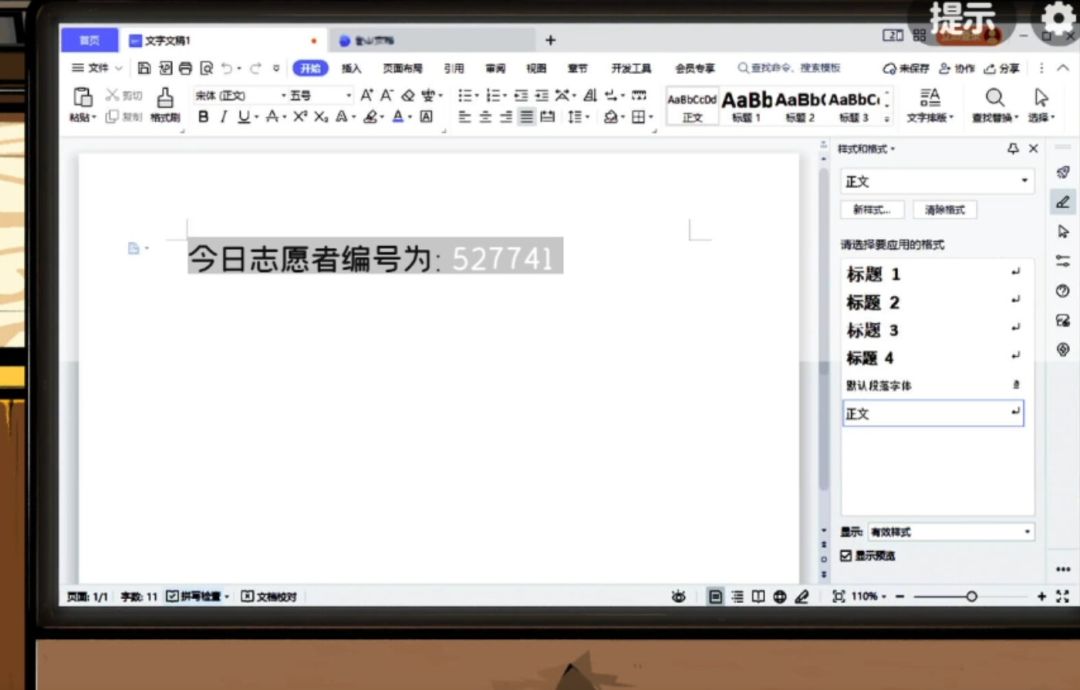1080x690 pixels.
Task: Open the font size 五号 dropdown
Action: [348, 95]
